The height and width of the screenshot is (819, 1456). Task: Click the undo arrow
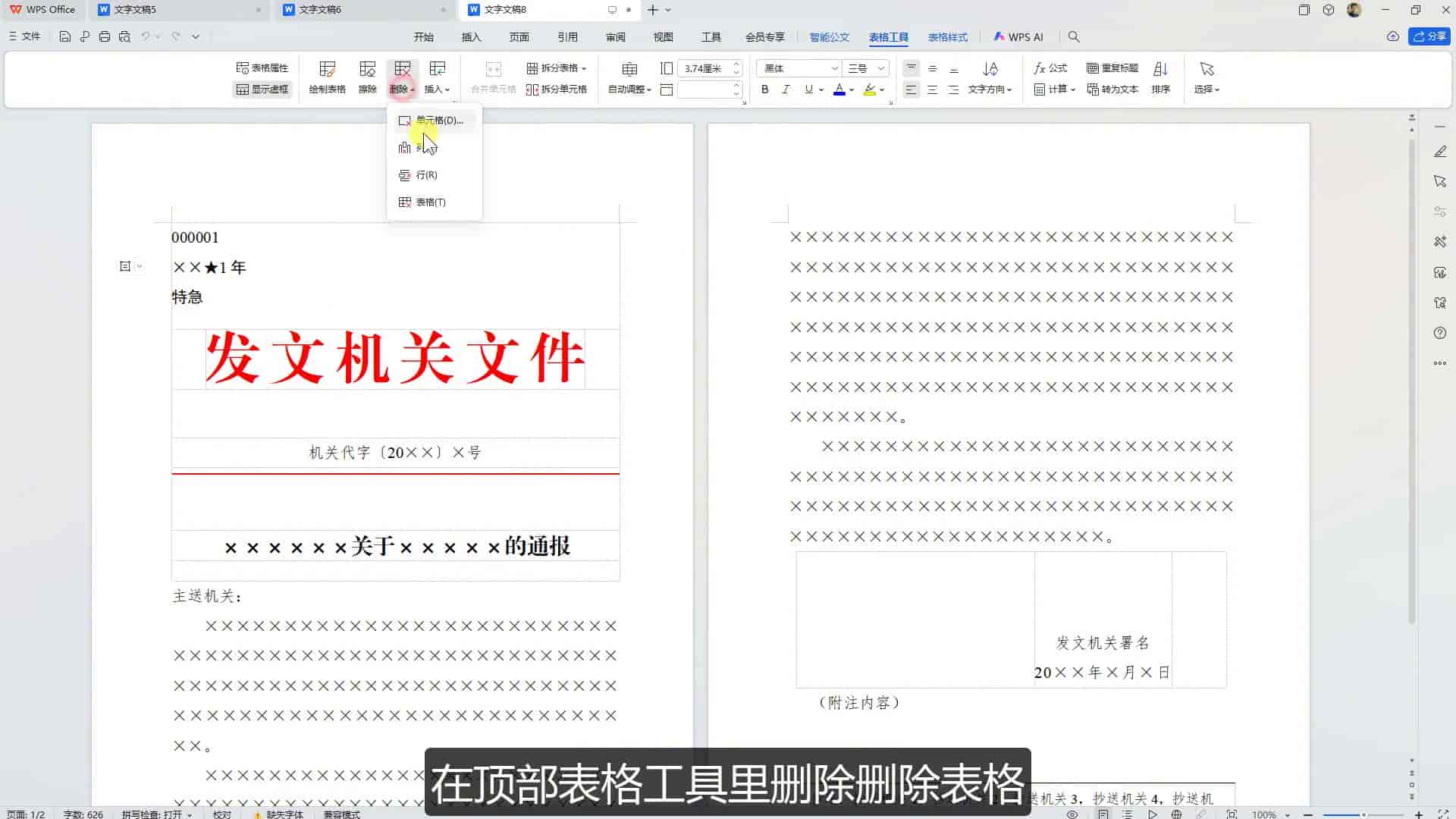coord(145,36)
